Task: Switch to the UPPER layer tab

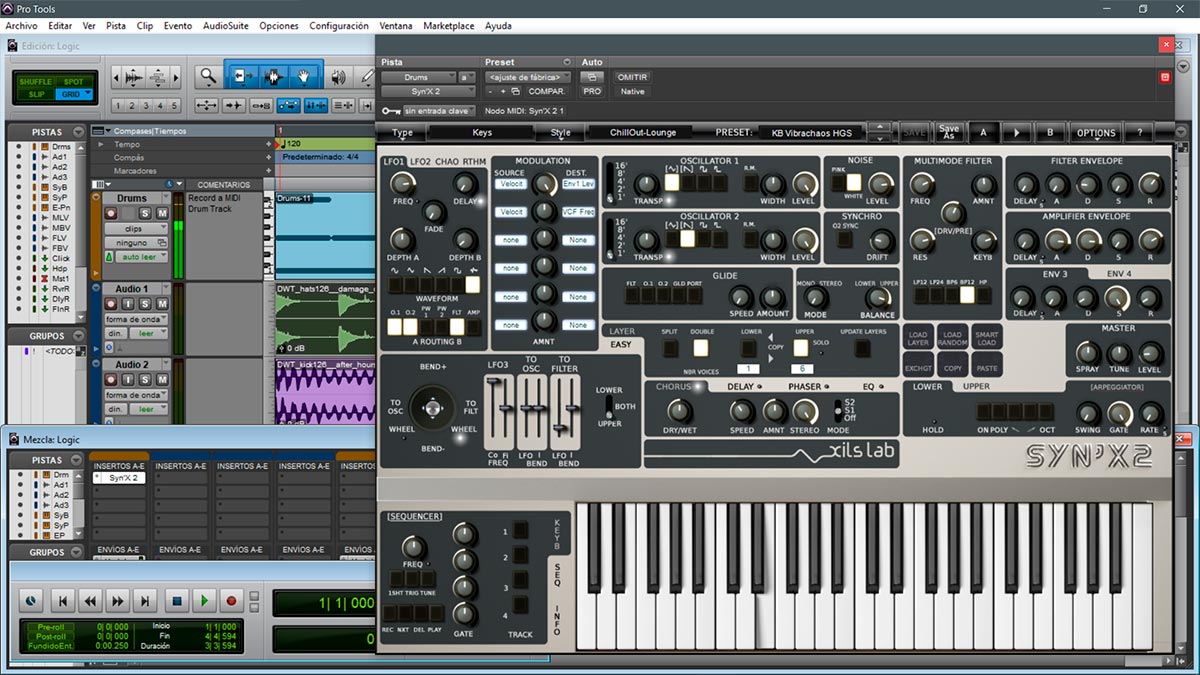Action: coord(976,387)
